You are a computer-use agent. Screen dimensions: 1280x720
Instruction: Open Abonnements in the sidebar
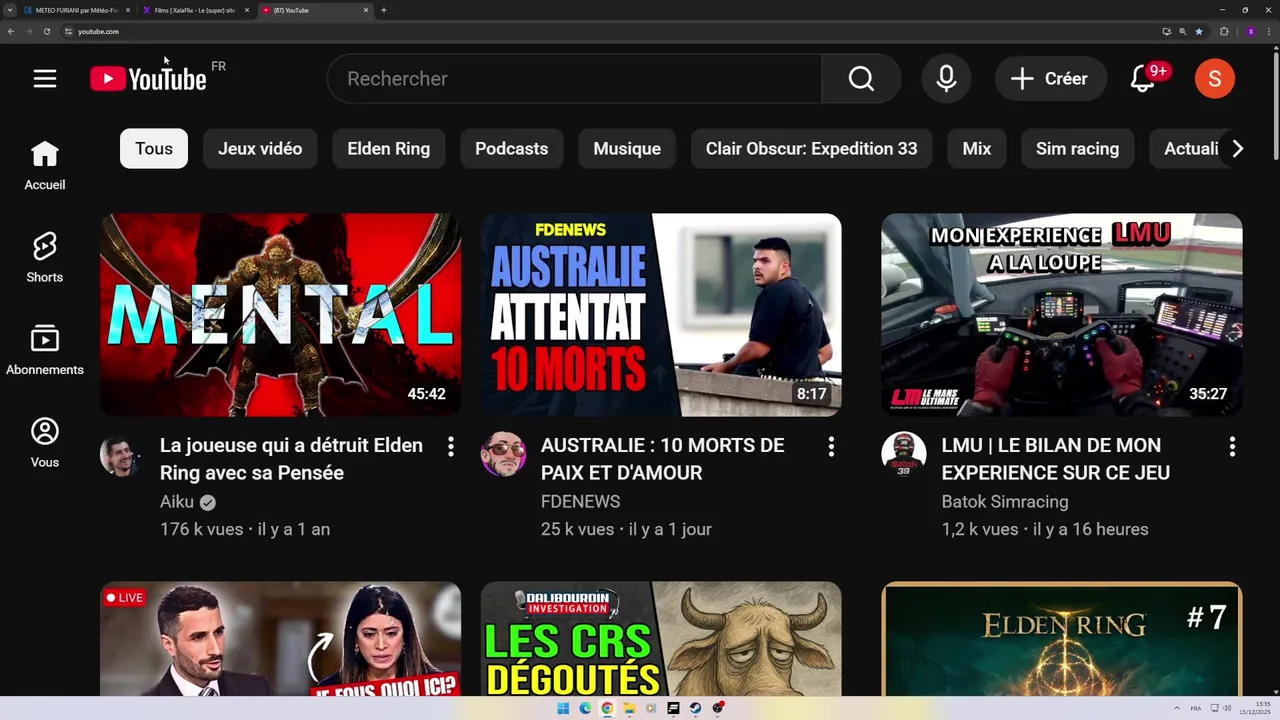45,351
